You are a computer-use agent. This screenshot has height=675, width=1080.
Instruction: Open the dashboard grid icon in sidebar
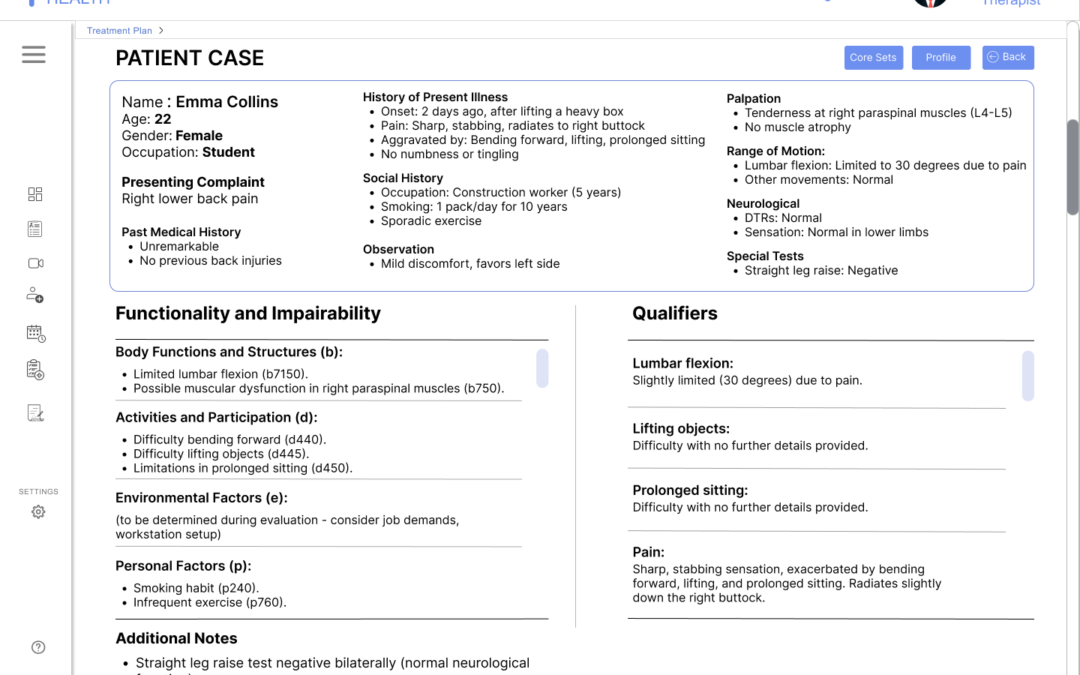(x=35, y=193)
